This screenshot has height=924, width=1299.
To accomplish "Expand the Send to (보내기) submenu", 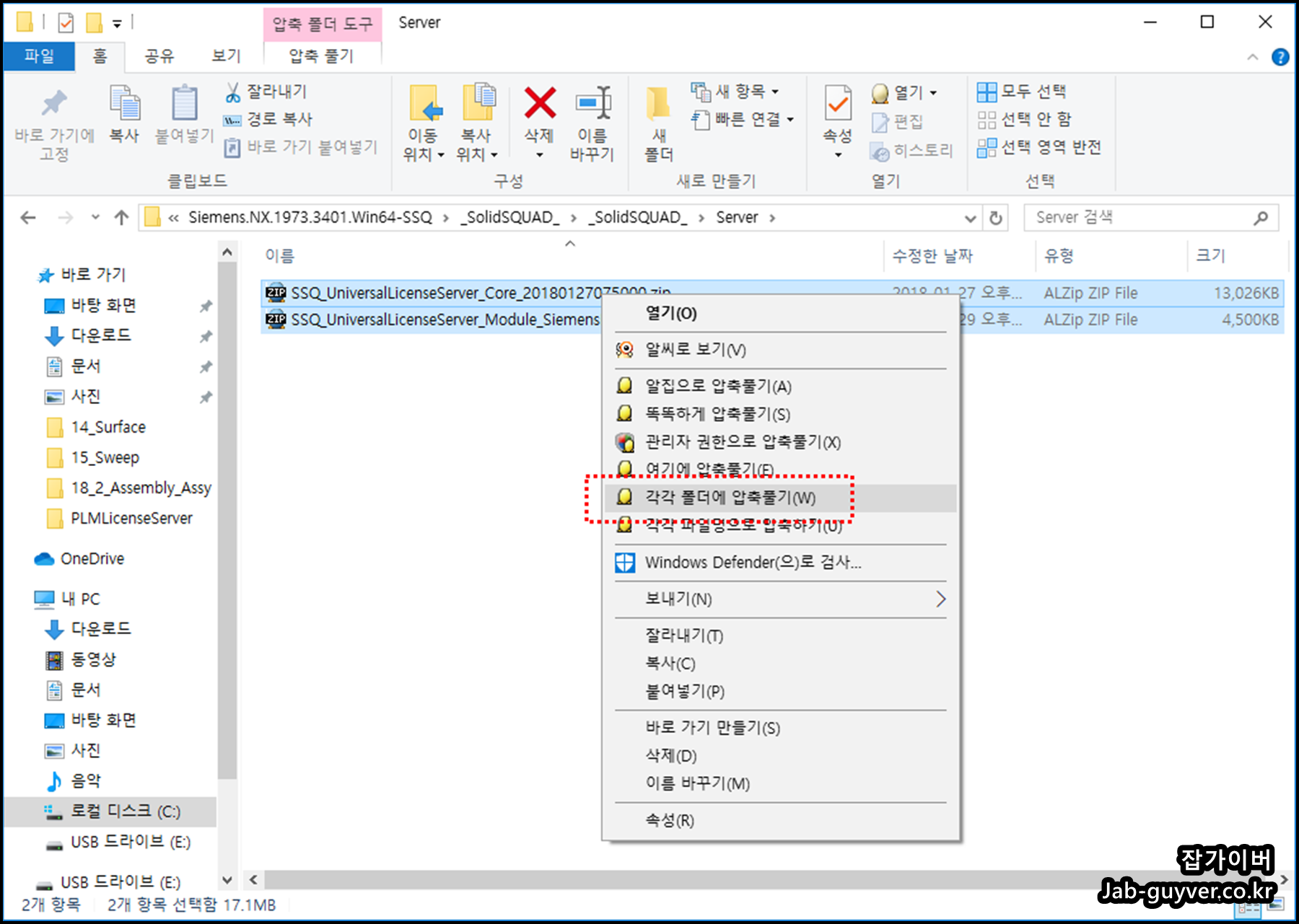I will point(781,599).
